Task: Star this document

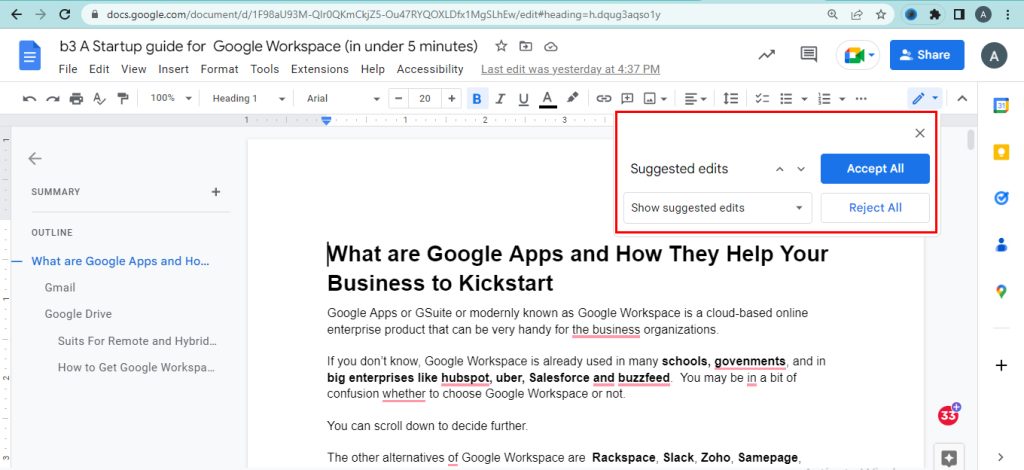Action: 501,47
